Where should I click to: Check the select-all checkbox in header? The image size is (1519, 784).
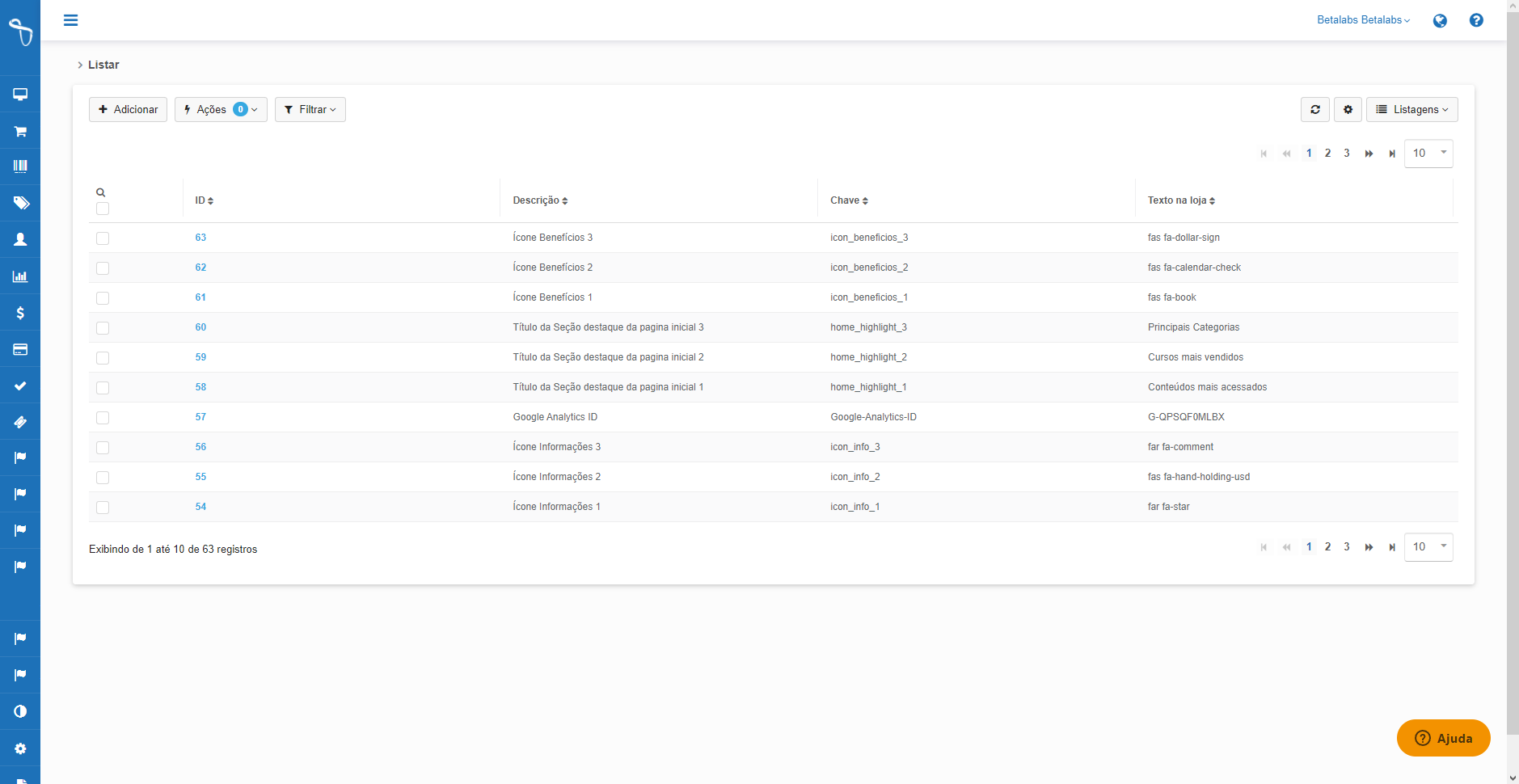tap(103, 209)
